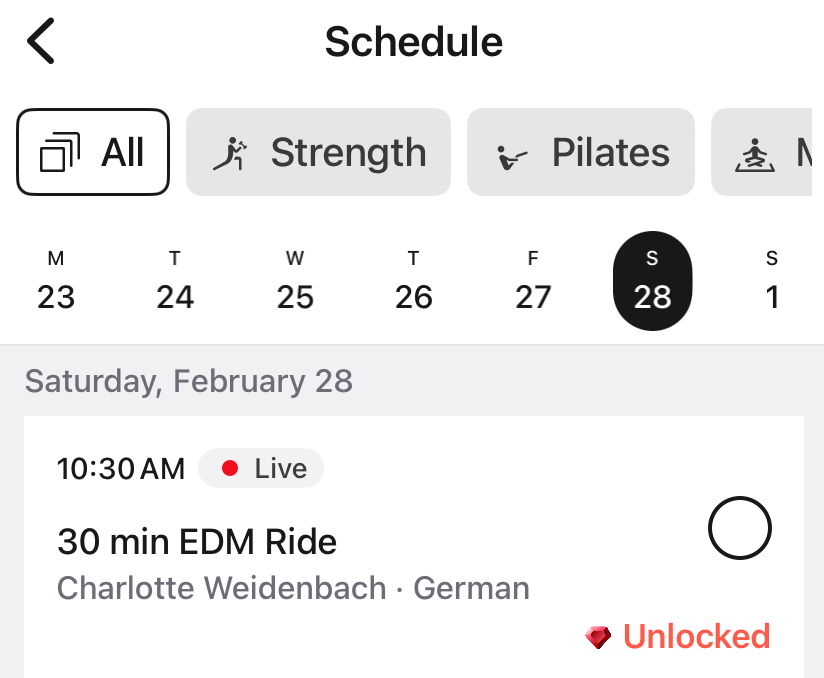Tap the red gem icon next to Unlocked
This screenshot has height=678, width=824.
coord(600,636)
